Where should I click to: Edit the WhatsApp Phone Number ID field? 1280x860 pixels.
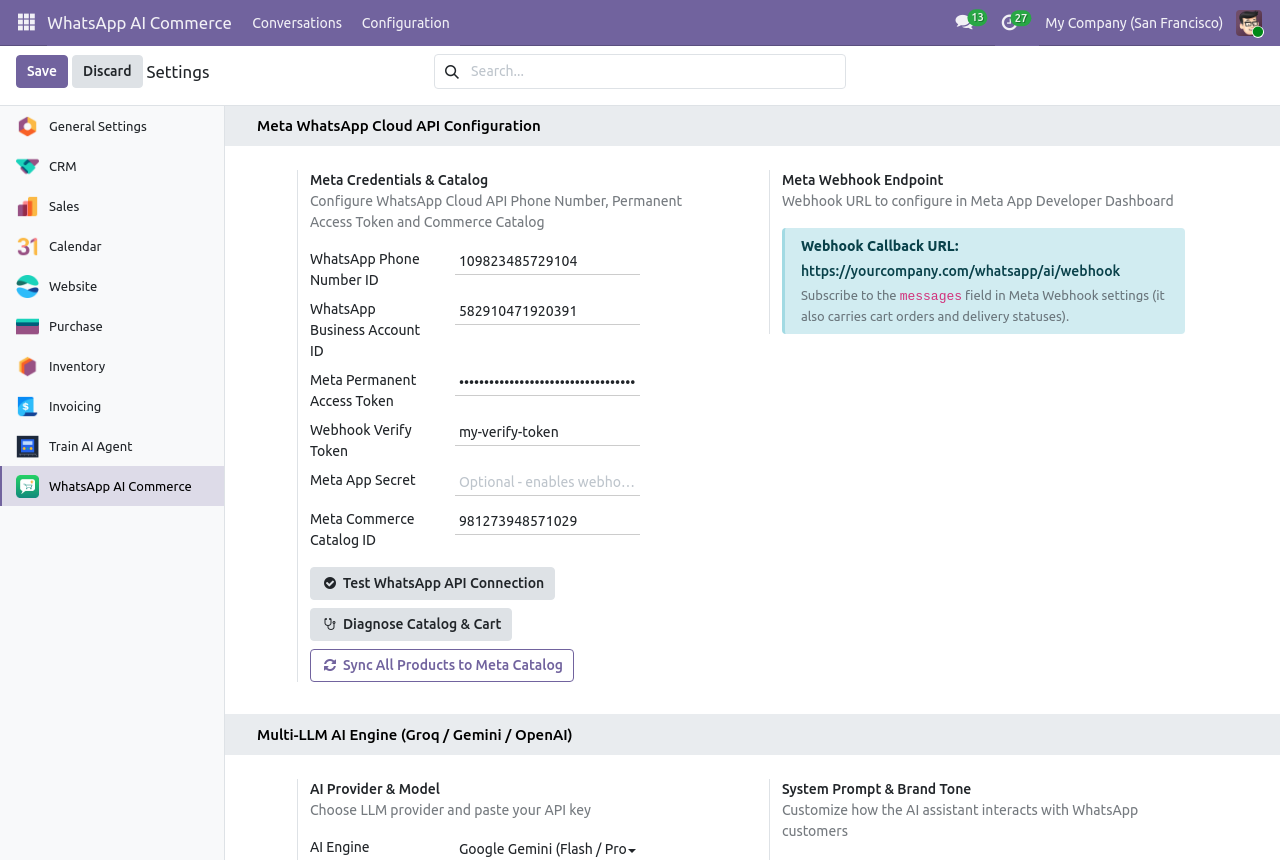[x=547, y=261]
